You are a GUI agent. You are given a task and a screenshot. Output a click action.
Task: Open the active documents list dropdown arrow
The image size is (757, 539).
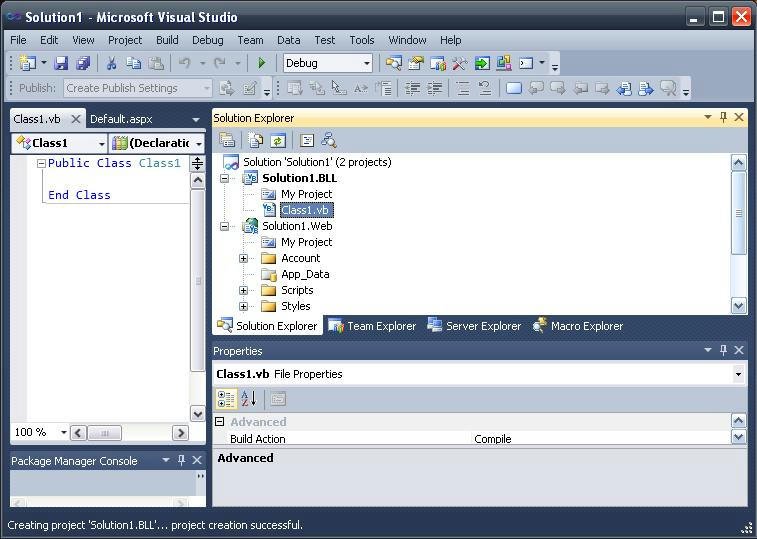tap(196, 119)
